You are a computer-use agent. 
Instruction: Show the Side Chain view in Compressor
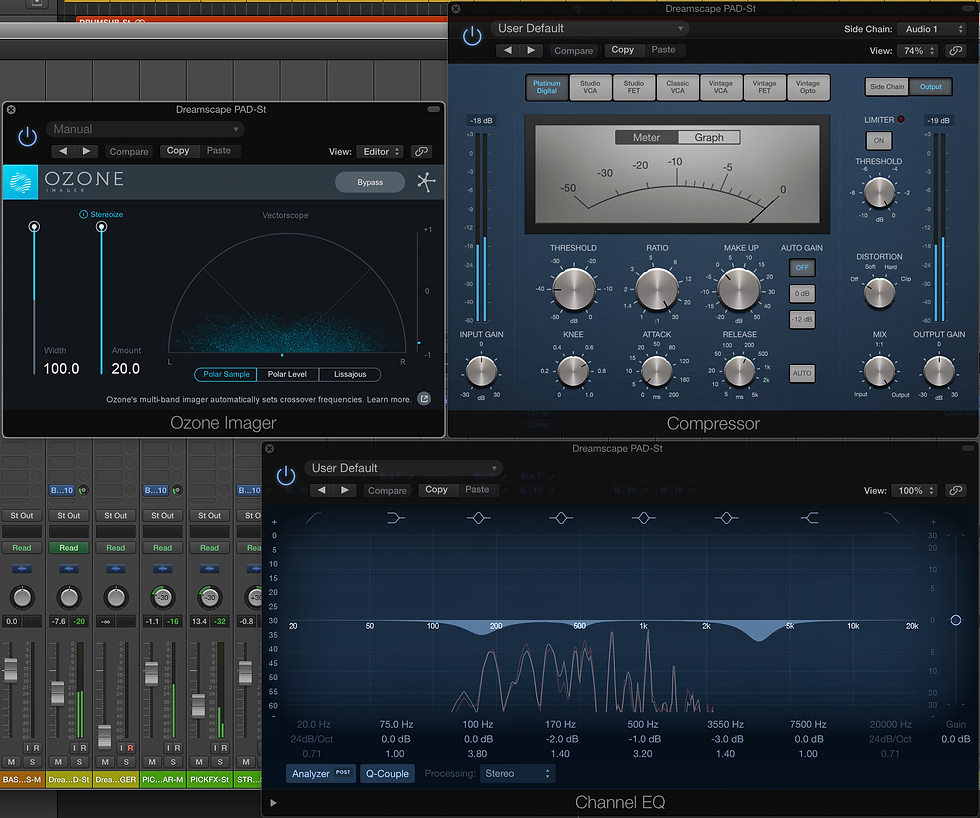[887, 87]
